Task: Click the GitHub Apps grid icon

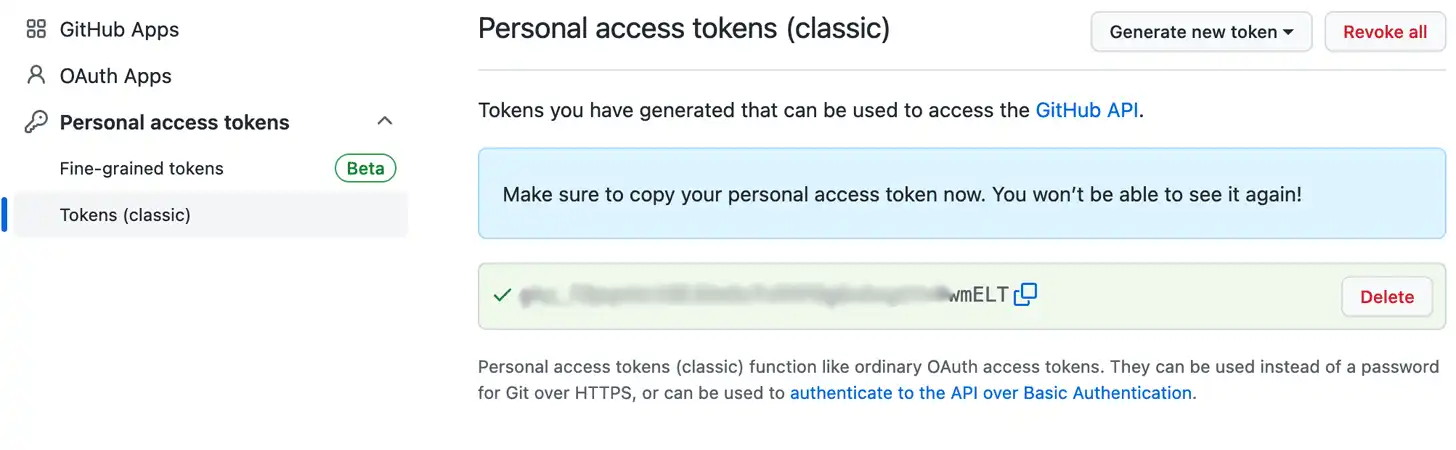Action: point(36,29)
